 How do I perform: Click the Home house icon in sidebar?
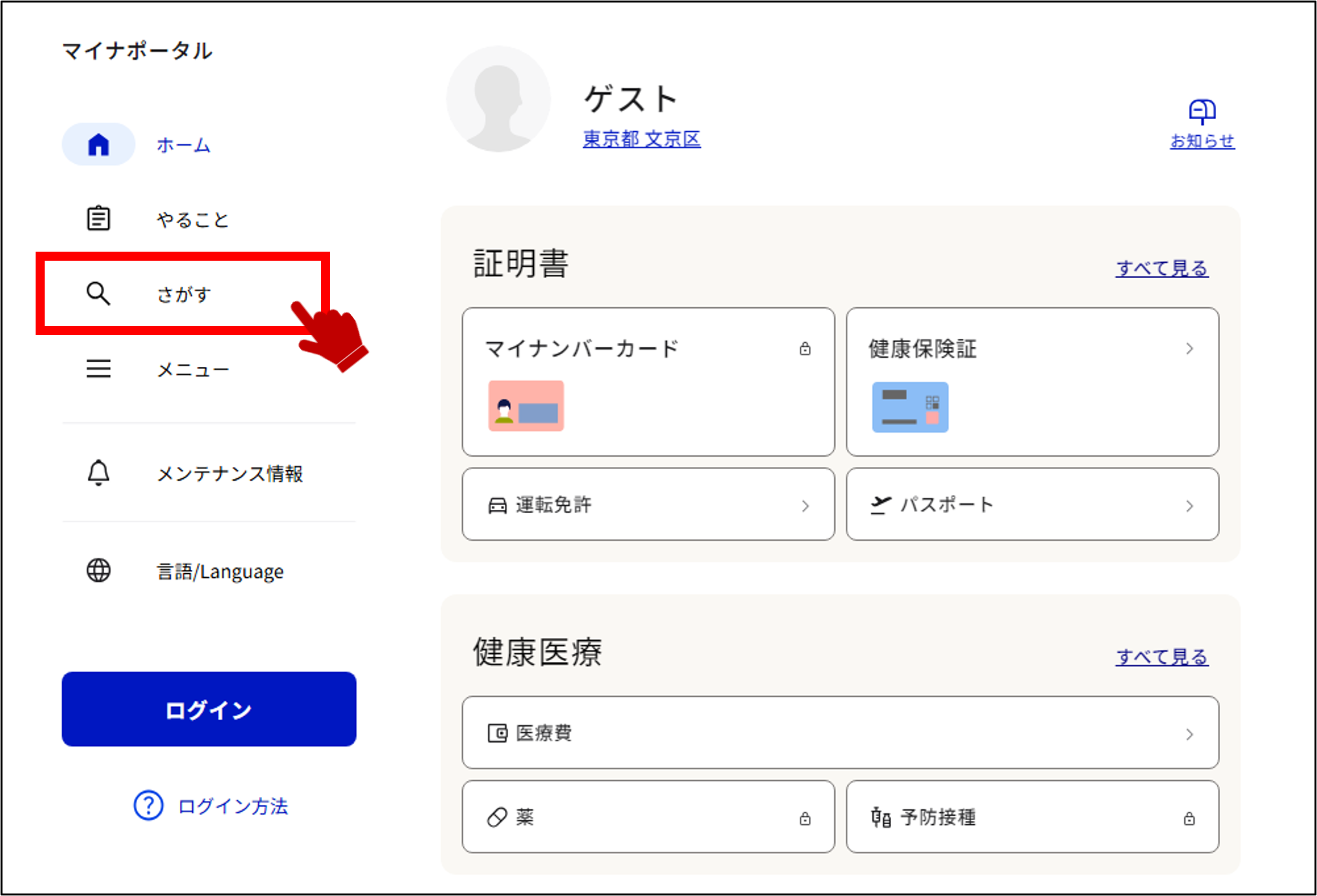(x=98, y=144)
